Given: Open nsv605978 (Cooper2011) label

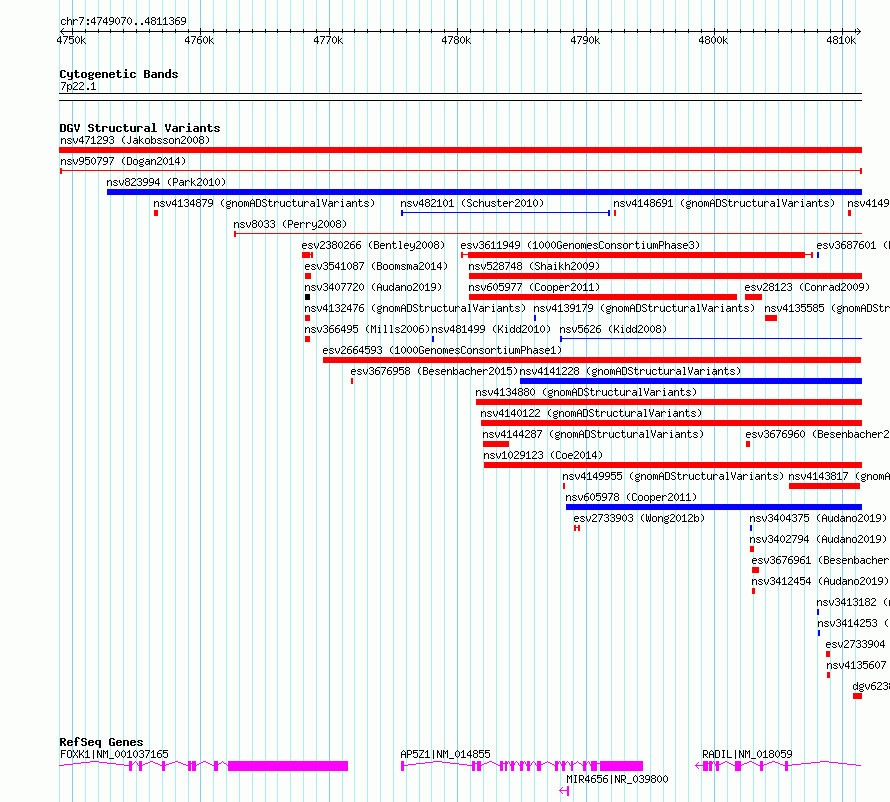Looking at the screenshot, I should click(x=631, y=497).
